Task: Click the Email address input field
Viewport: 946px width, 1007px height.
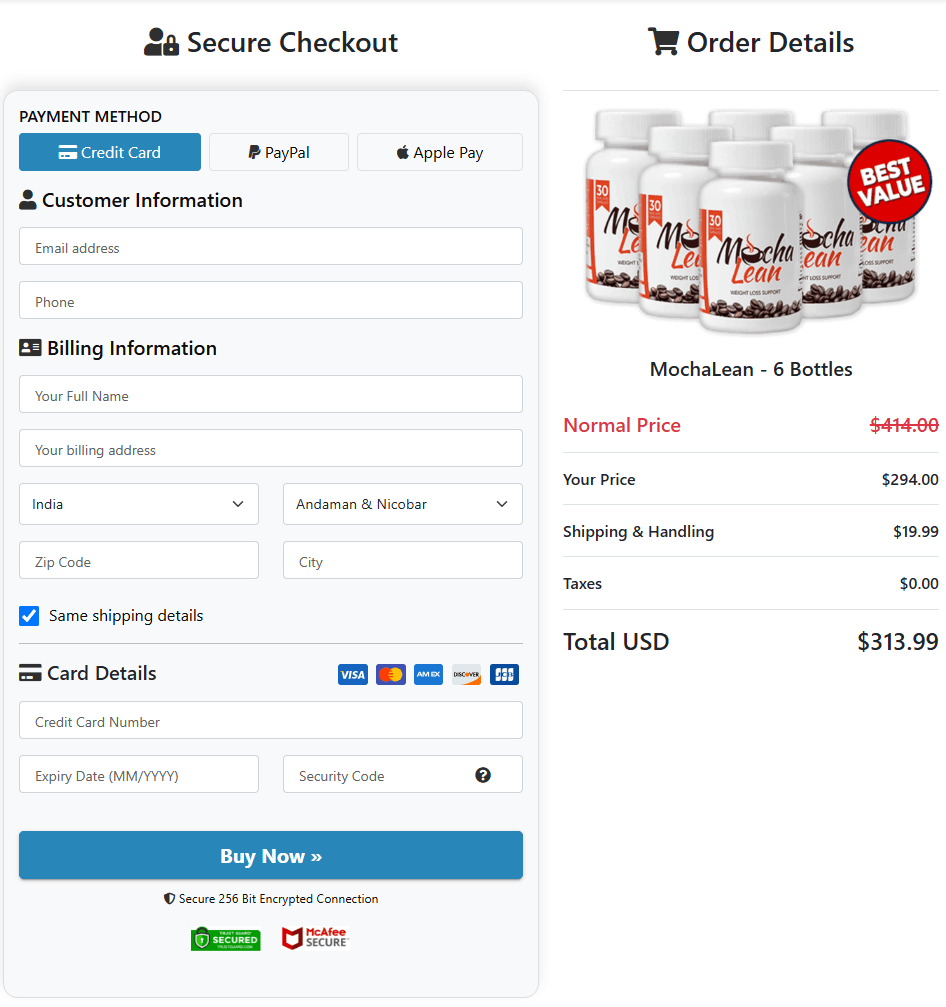Action: tap(270, 246)
